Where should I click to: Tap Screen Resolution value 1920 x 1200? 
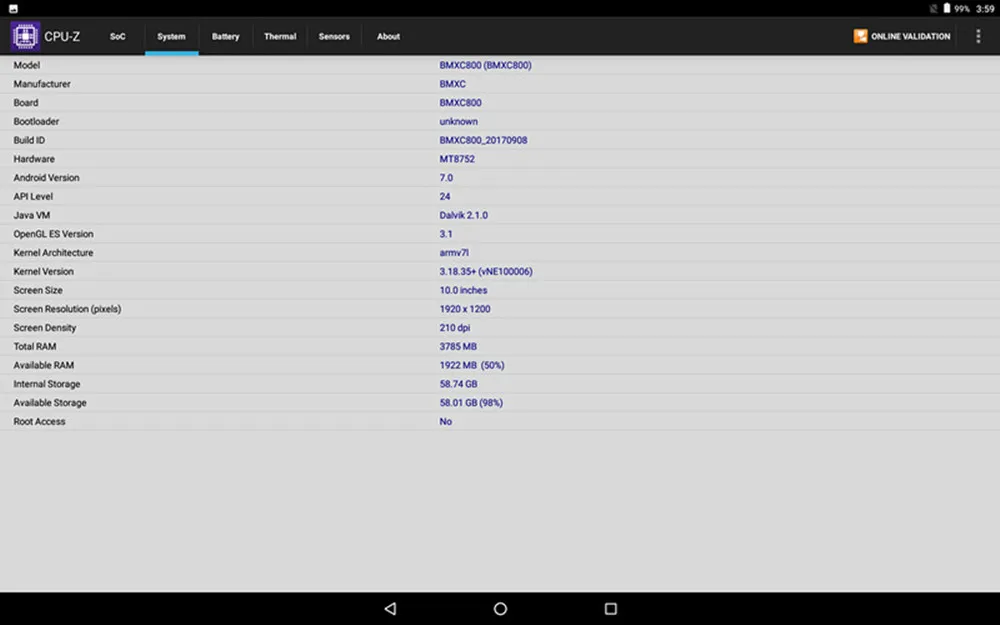(465, 309)
